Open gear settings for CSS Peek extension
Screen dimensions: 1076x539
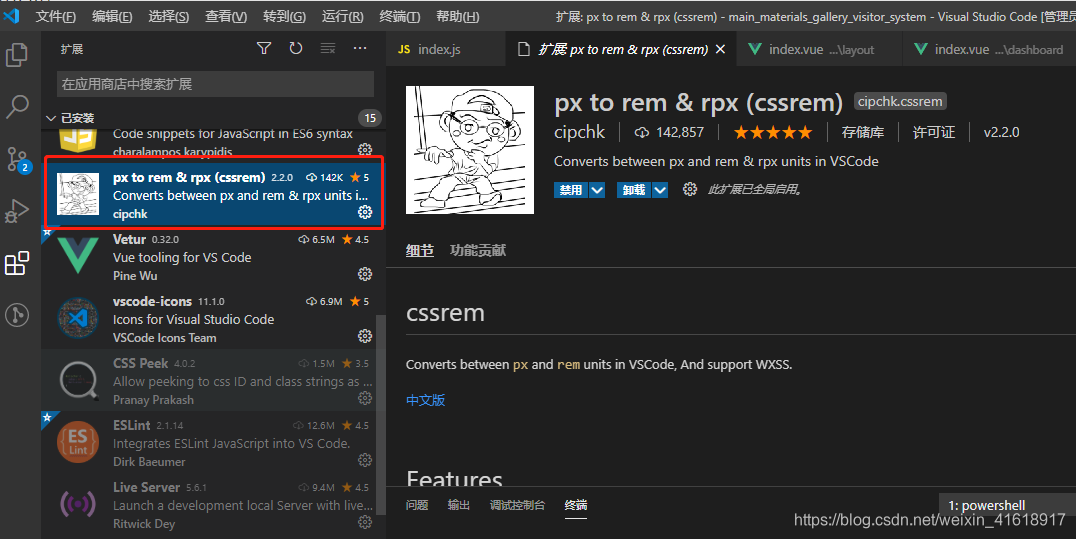tap(365, 398)
